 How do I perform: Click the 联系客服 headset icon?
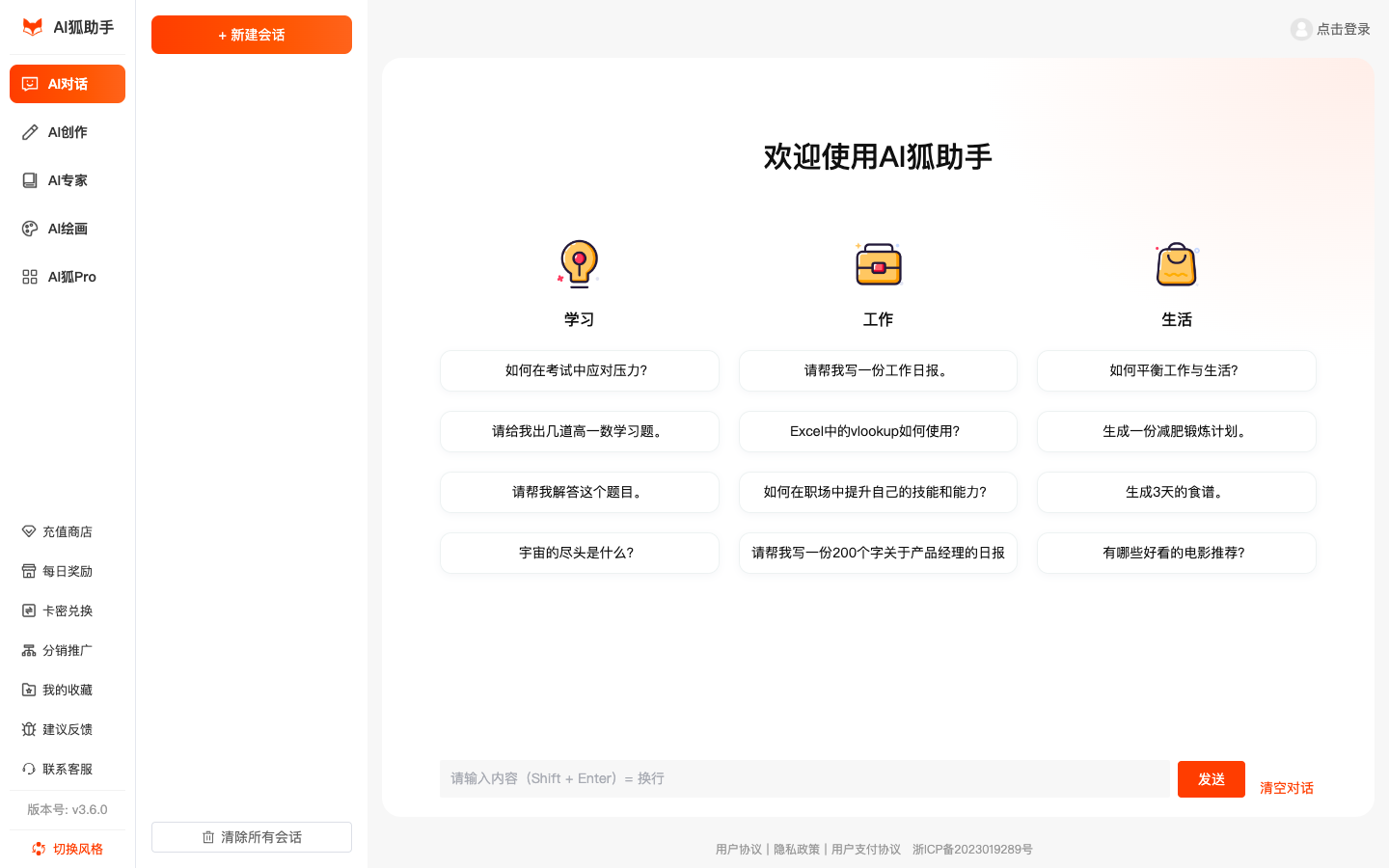point(29,769)
